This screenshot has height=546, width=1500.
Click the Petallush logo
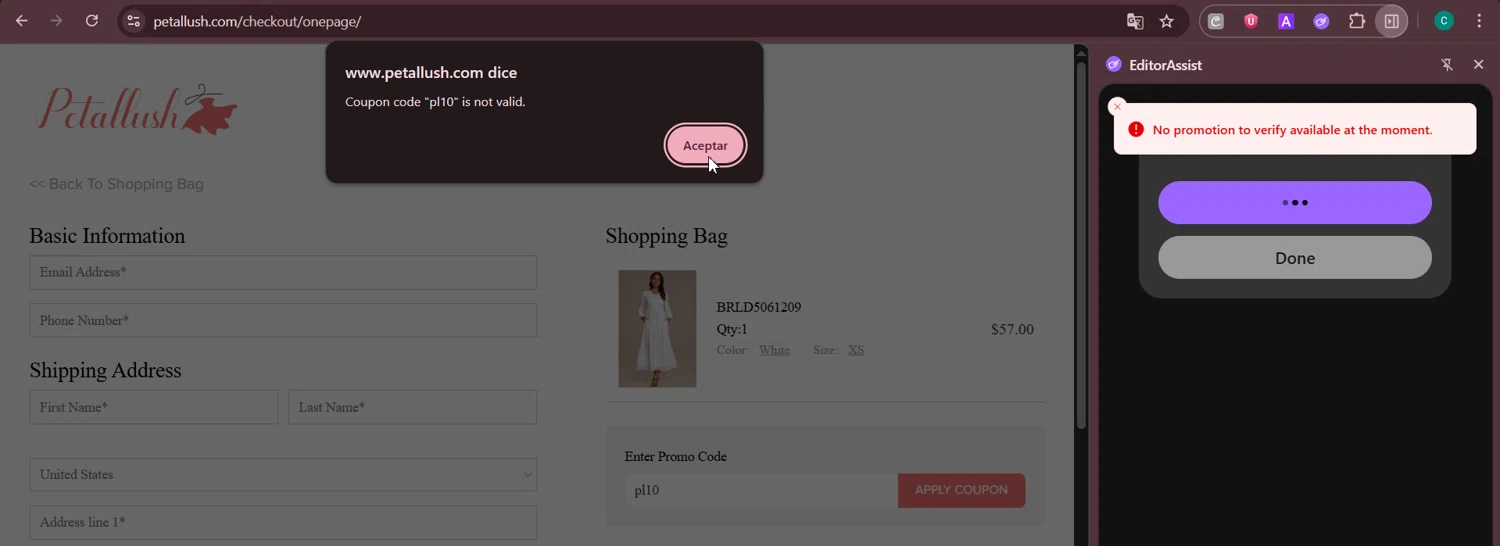[137, 109]
